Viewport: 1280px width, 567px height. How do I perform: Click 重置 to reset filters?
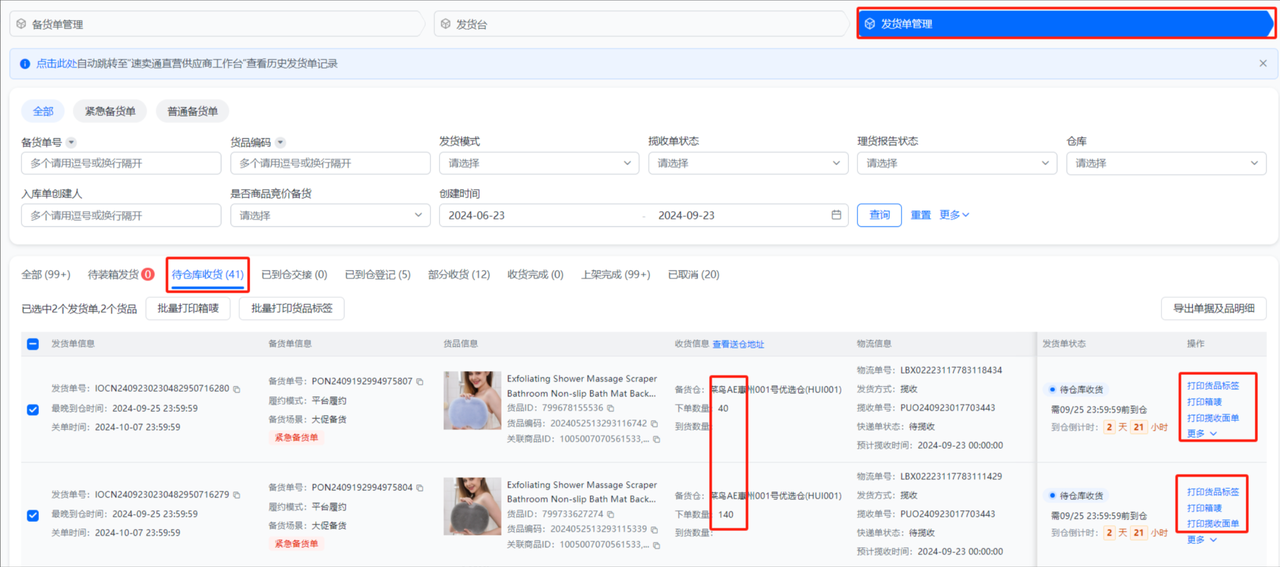(x=920, y=215)
